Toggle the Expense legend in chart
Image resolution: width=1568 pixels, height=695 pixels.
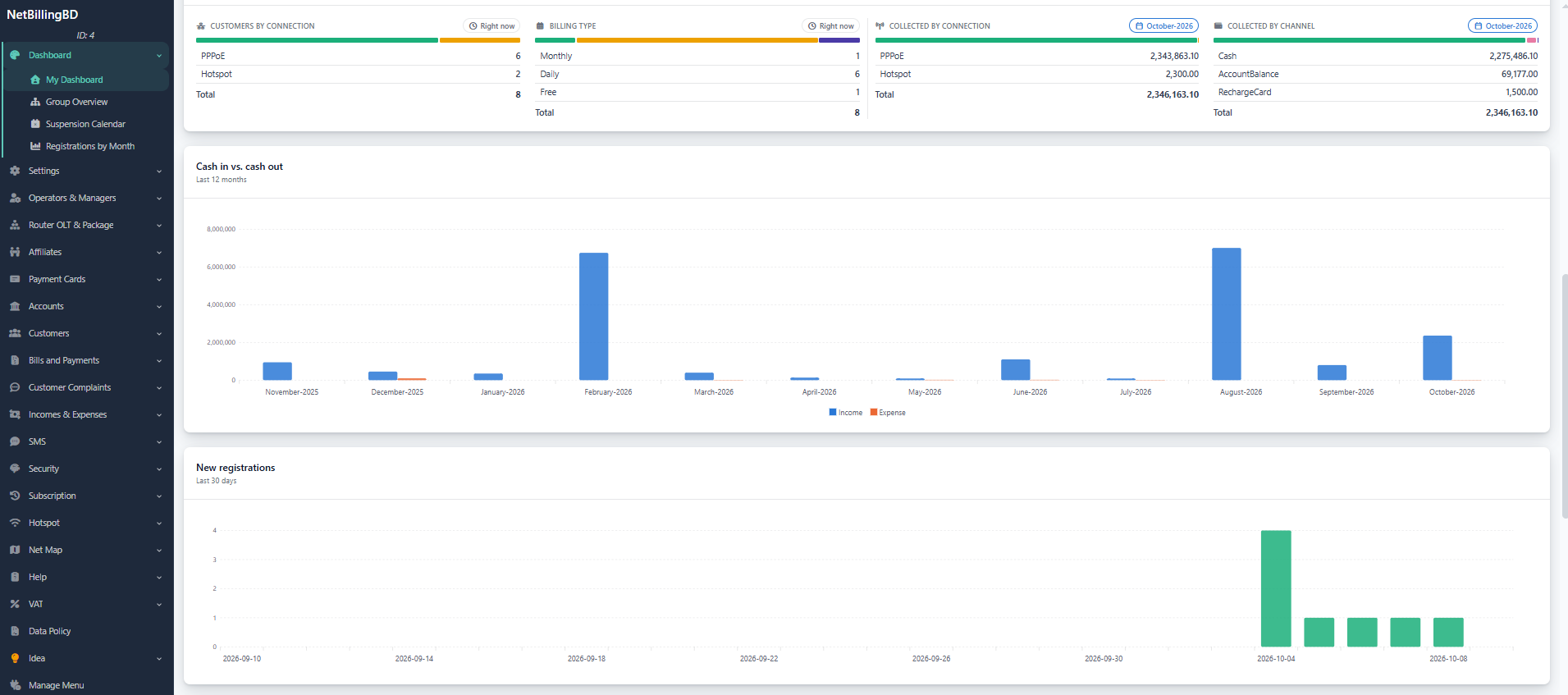click(x=888, y=413)
